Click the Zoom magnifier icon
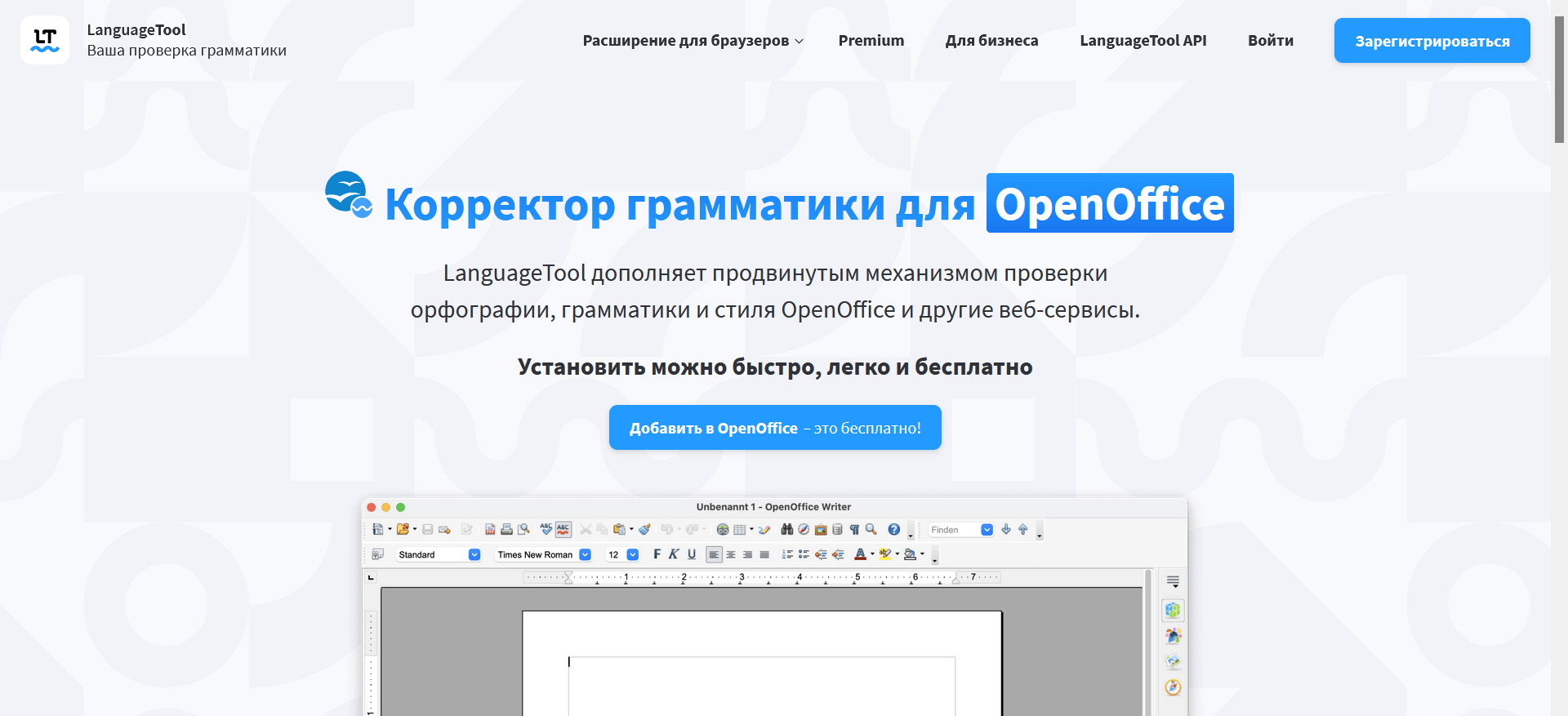The image size is (1568, 716). pyautogui.click(x=871, y=529)
